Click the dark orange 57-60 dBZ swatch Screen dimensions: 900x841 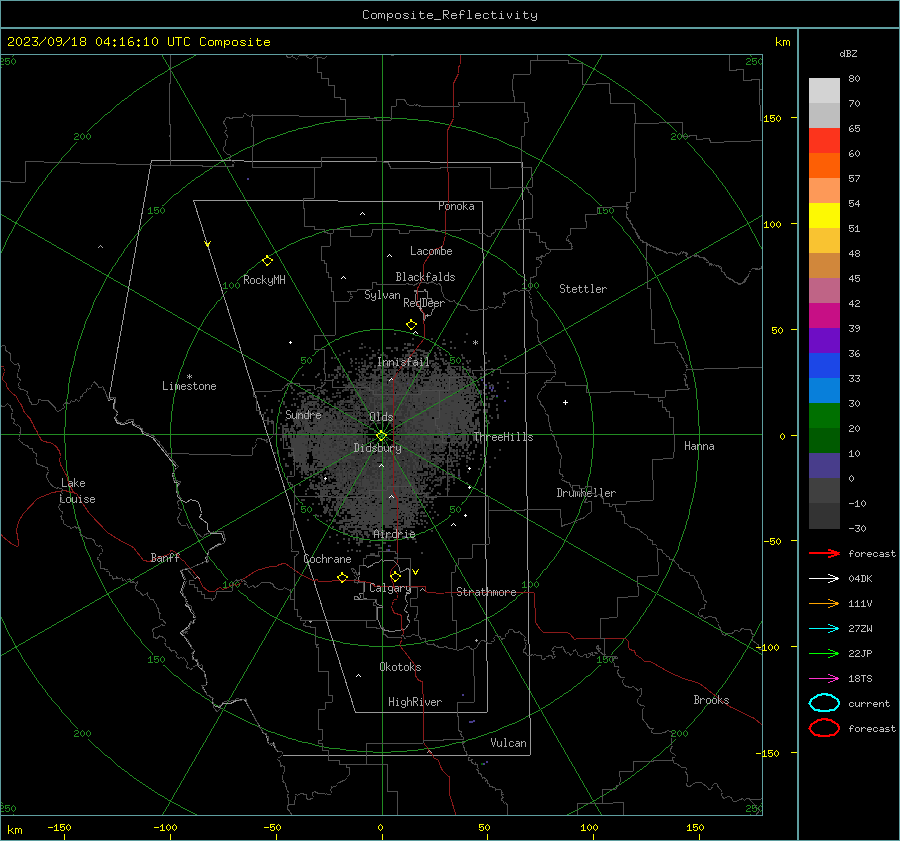[x=824, y=165]
